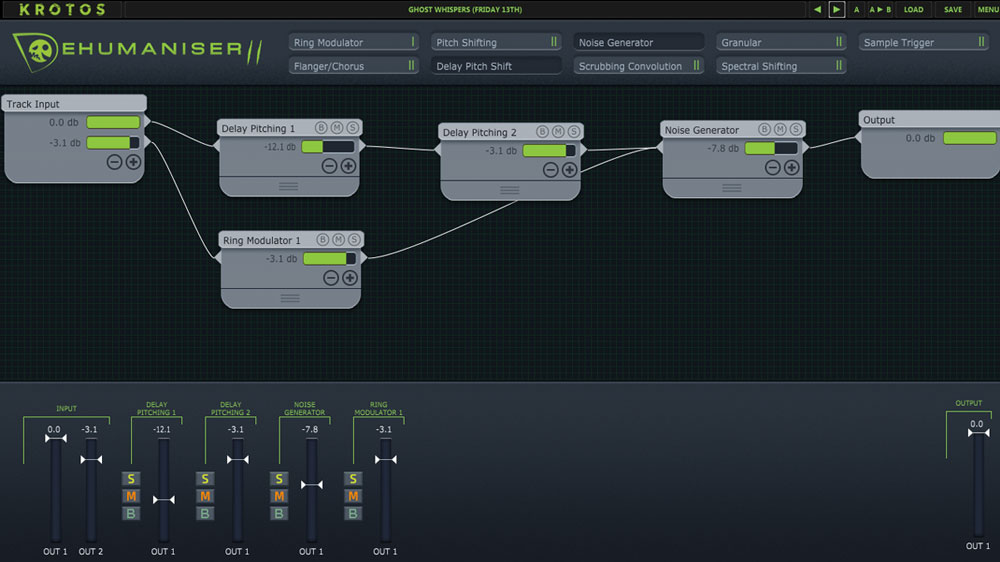Click the SAVE preset button
Image resolution: width=1000 pixels, height=562 pixels.
coord(953,10)
